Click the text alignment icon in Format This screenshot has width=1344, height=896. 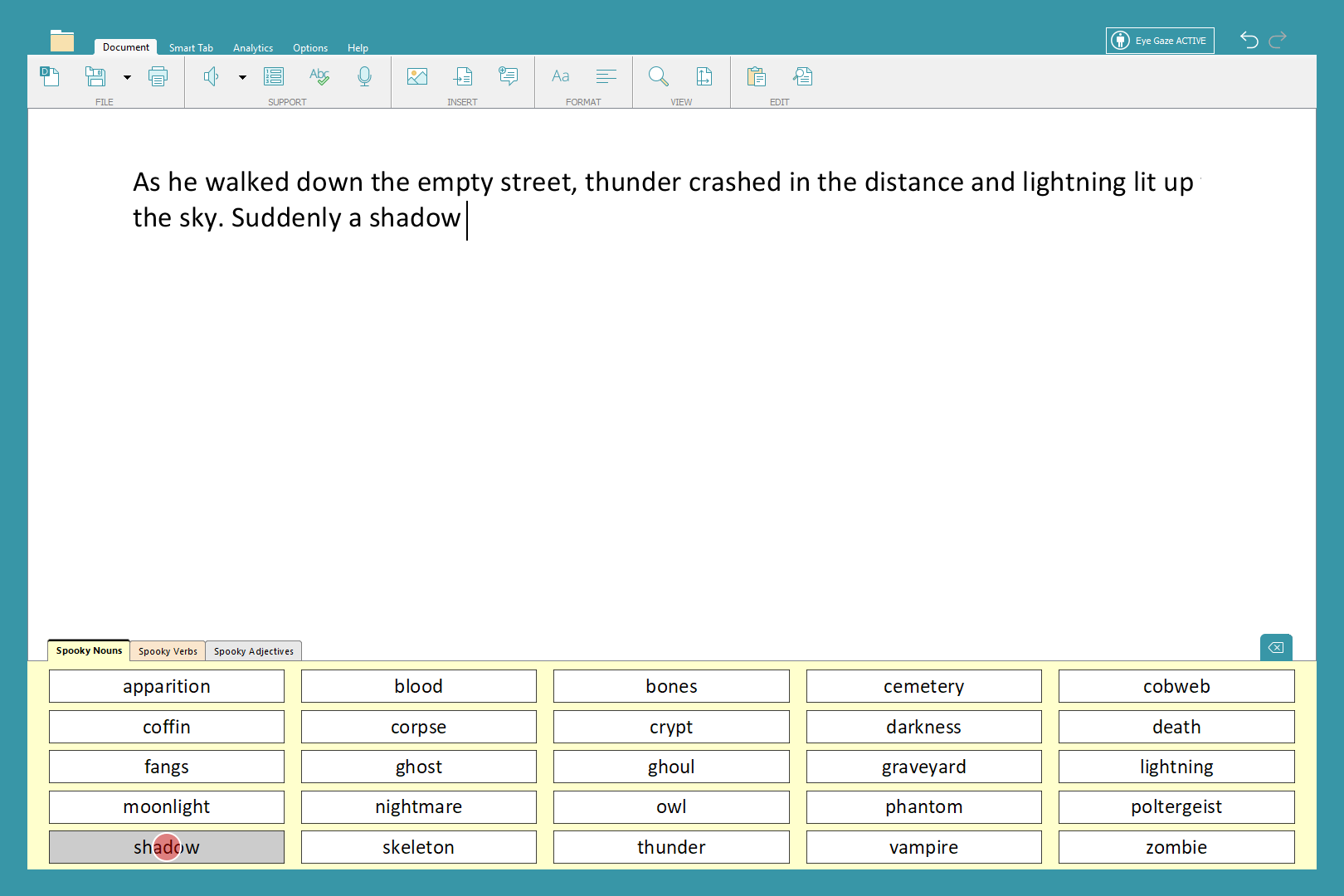(x=606, y=77)
